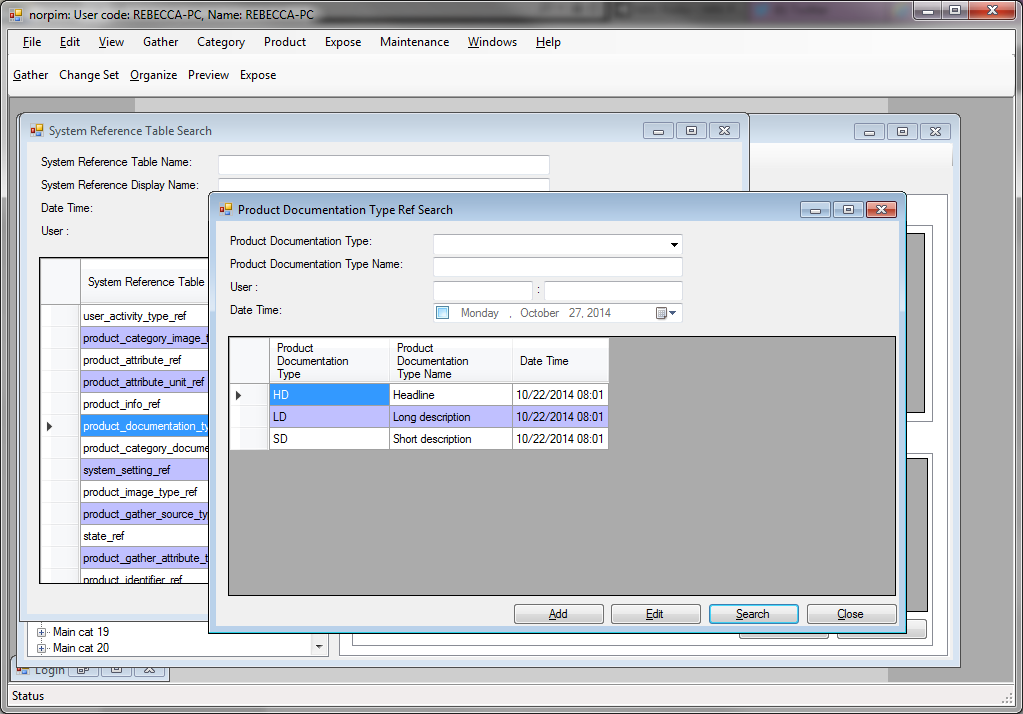
Task: Select user_activity_type_ref row
Action: point(144,316)
